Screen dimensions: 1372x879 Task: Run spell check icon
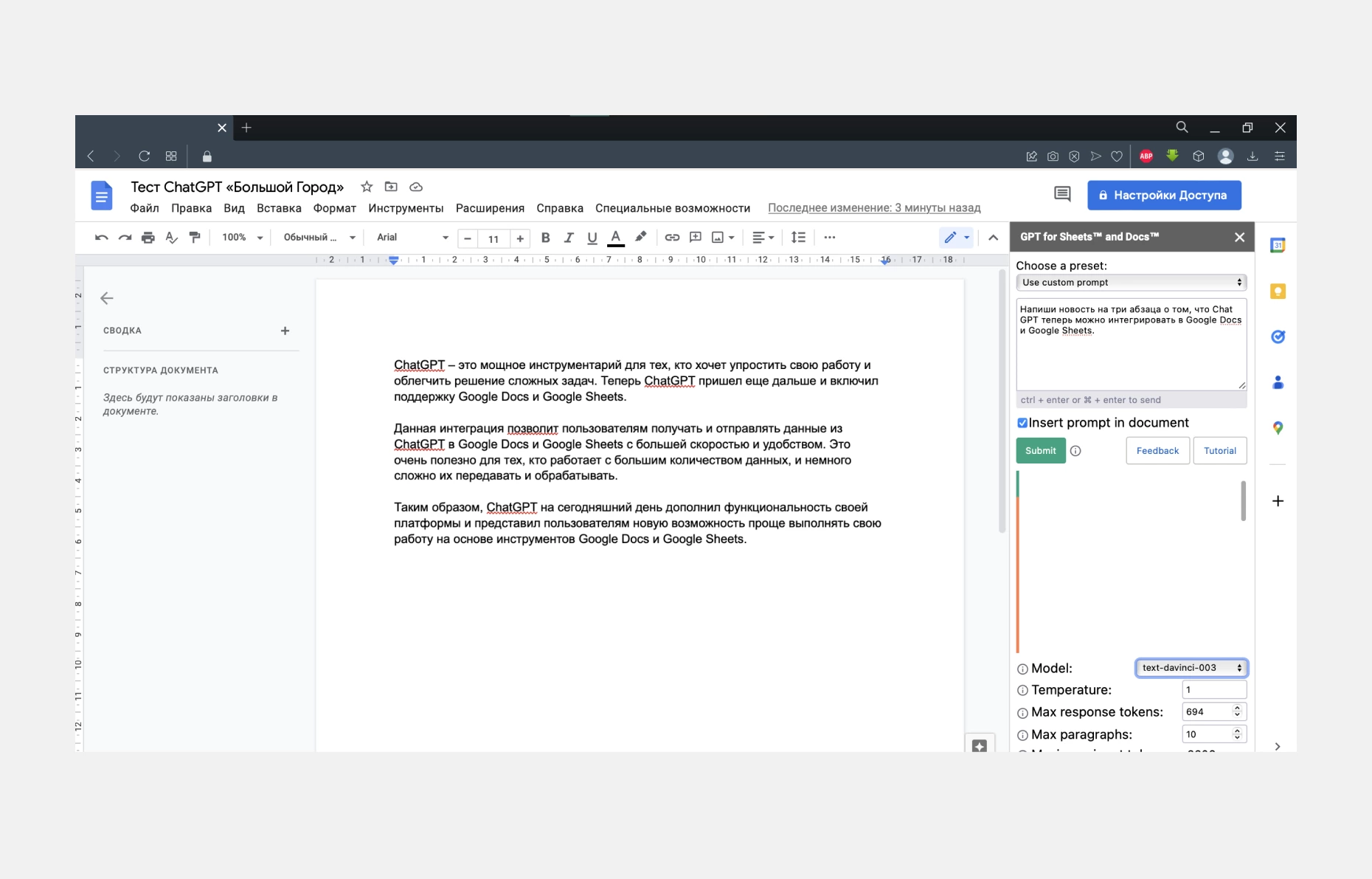click(171, 238)
